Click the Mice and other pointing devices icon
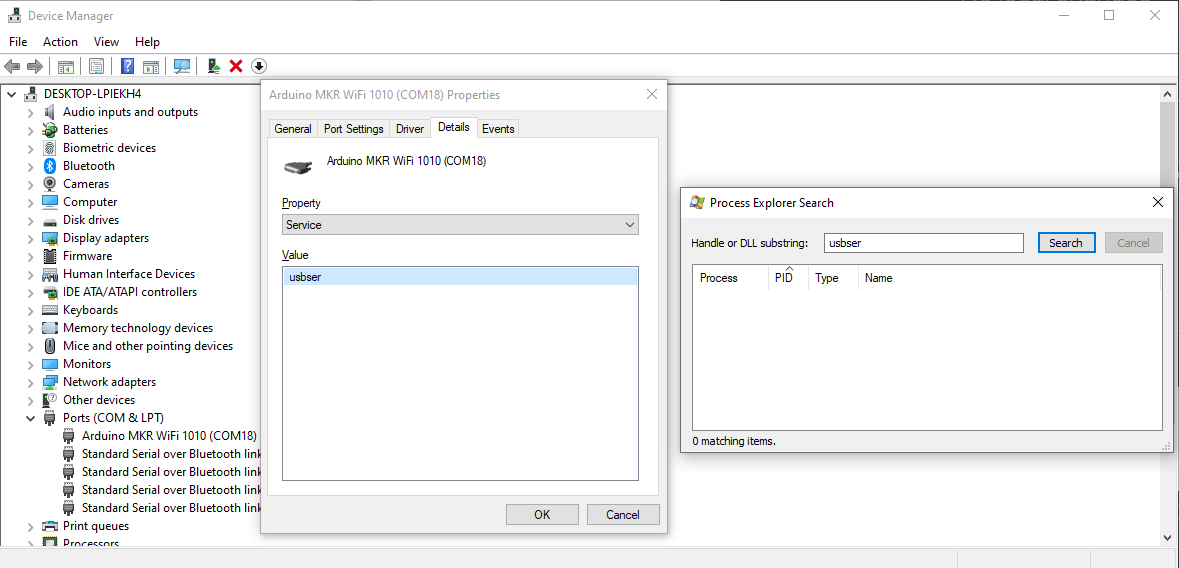Image resolution: width=1179 pixels, height=568 pixels. (50, 346)
